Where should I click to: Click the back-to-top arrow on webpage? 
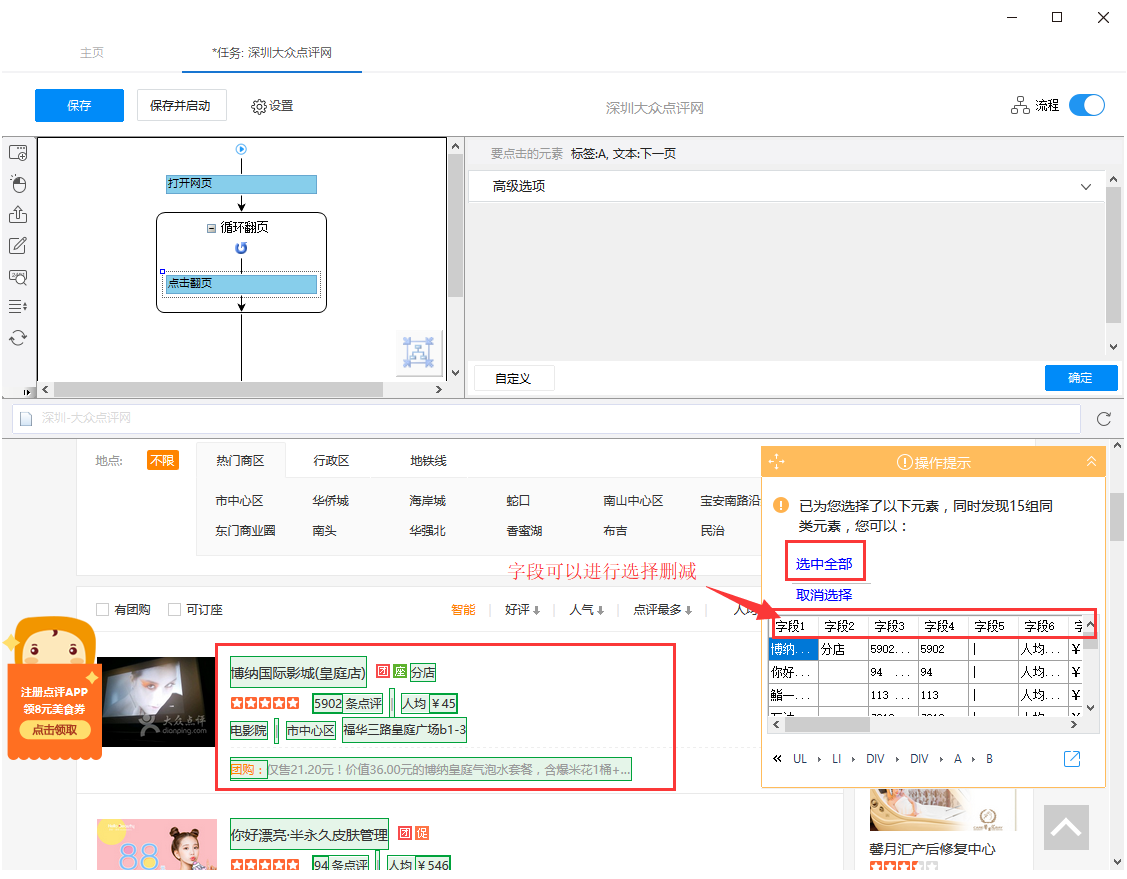coord(1066,827)
